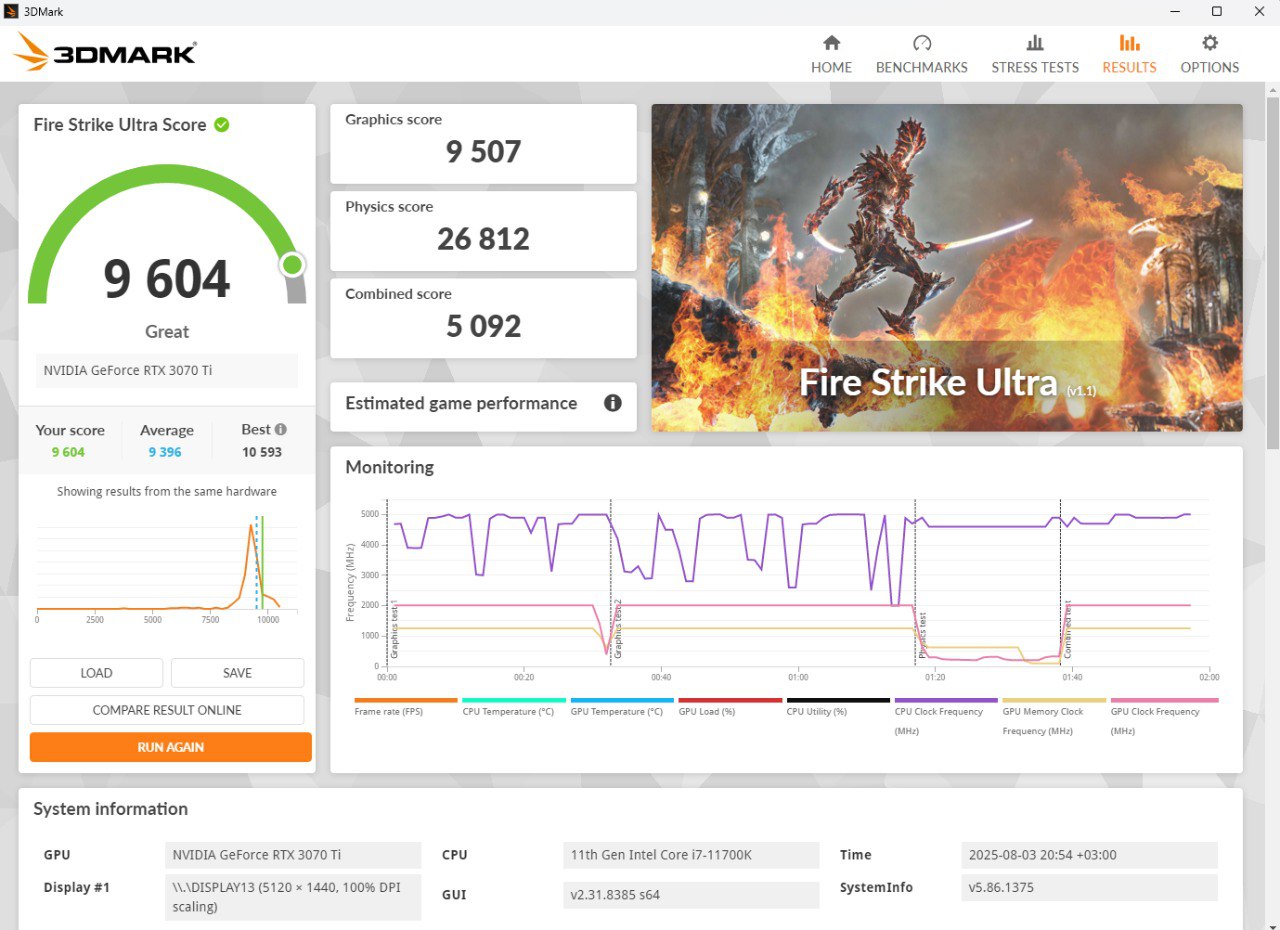Click the Fire Strike Ultra artwork image
Image resolution: width=1280 pixels, height=930 pixels.
click(947, 268)
